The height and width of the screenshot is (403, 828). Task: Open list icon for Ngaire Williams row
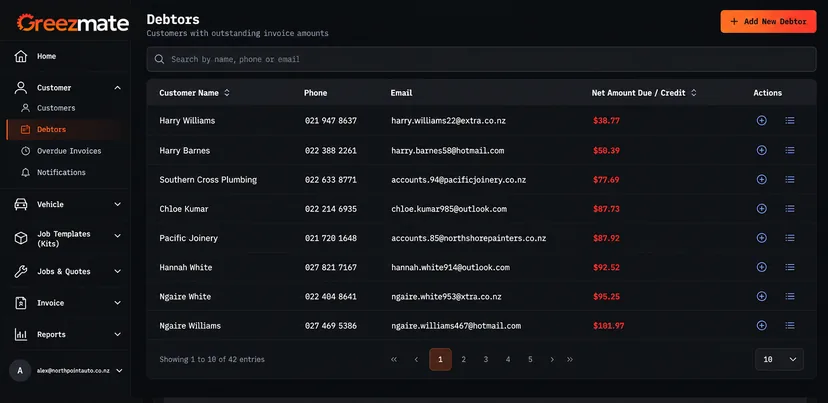790,325
